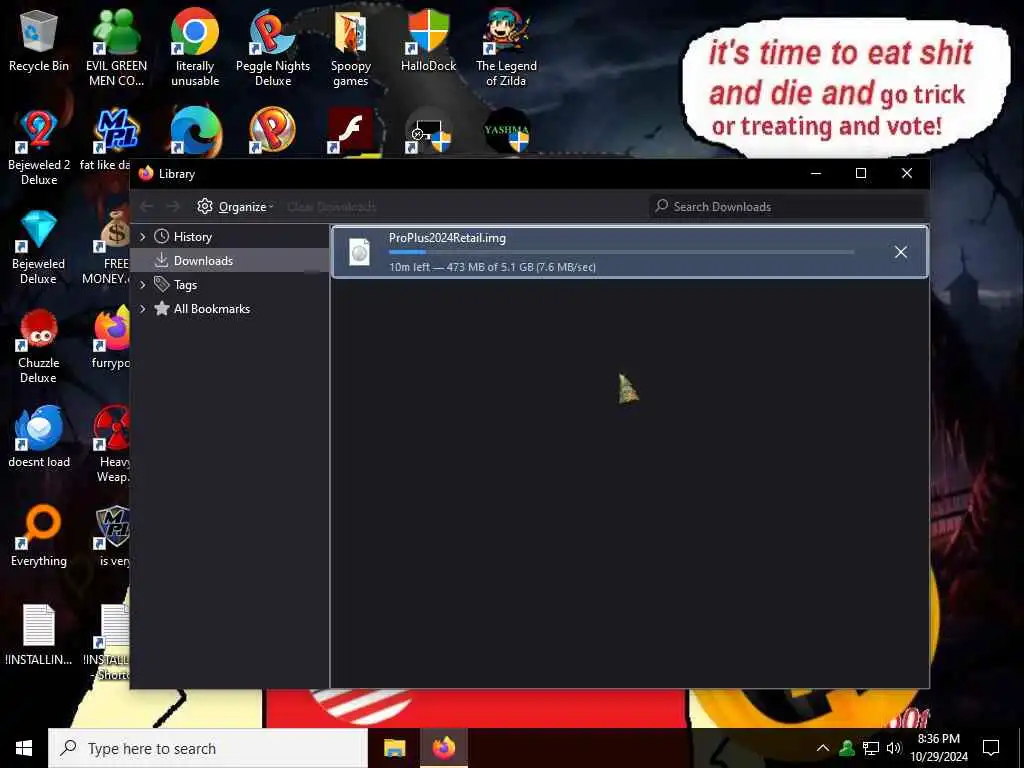Screen dimensions: 1024x768
Task: Launch Heavy Weapon shortcut
Action: [112, 444]
